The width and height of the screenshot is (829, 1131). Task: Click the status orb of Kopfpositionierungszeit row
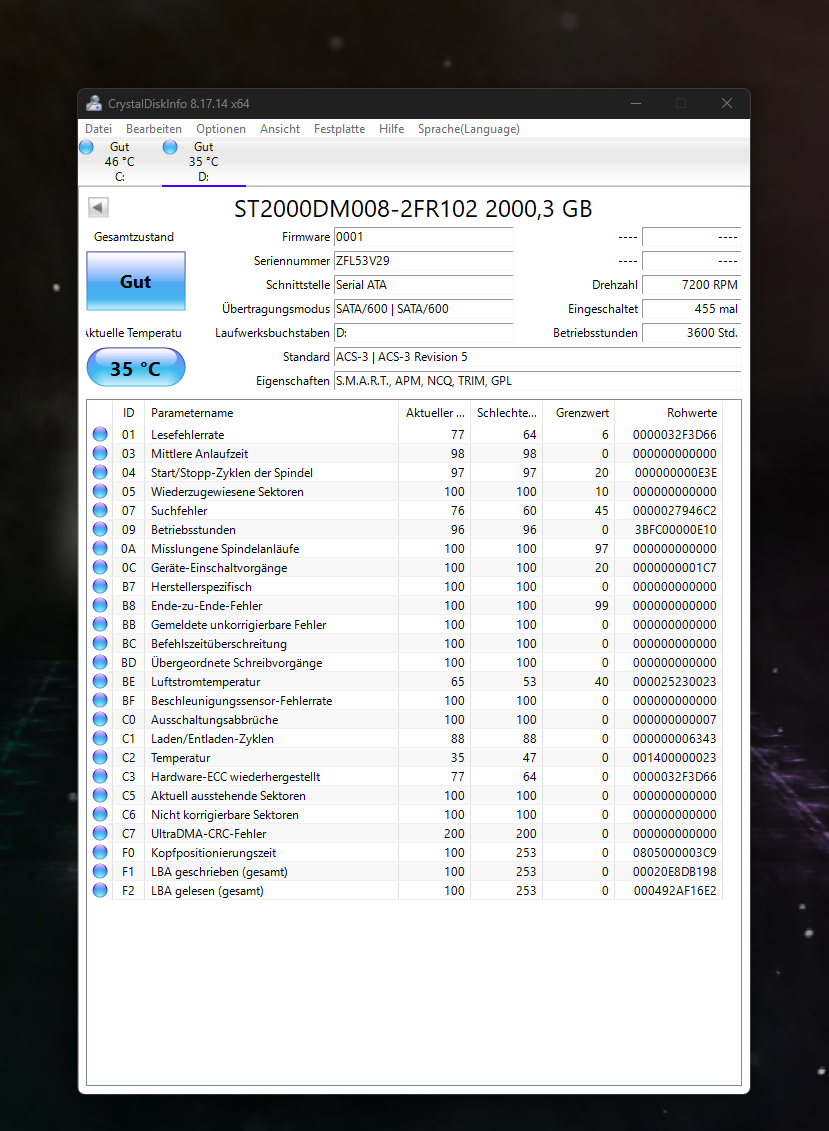100,852
